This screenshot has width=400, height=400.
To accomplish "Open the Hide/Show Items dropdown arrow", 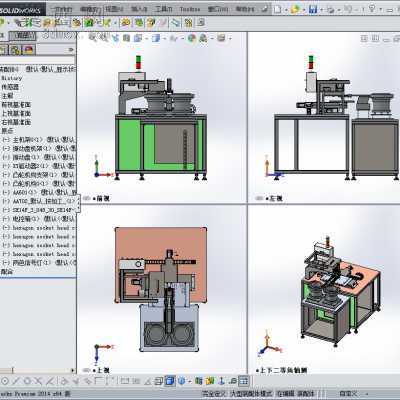I will [182, 39].
